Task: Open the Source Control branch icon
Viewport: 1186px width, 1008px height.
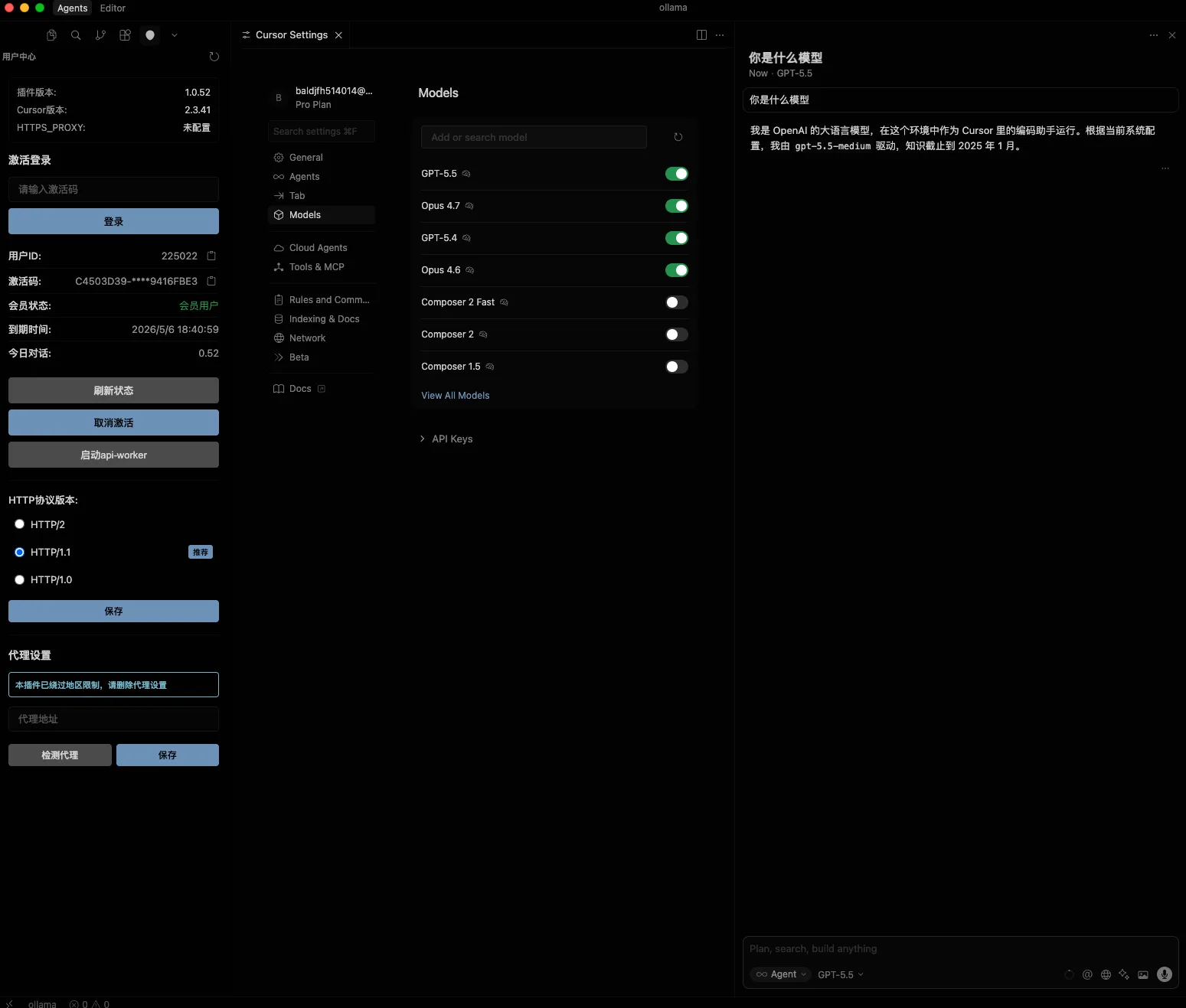Action: pyautogui.click(x=100, y=35)
